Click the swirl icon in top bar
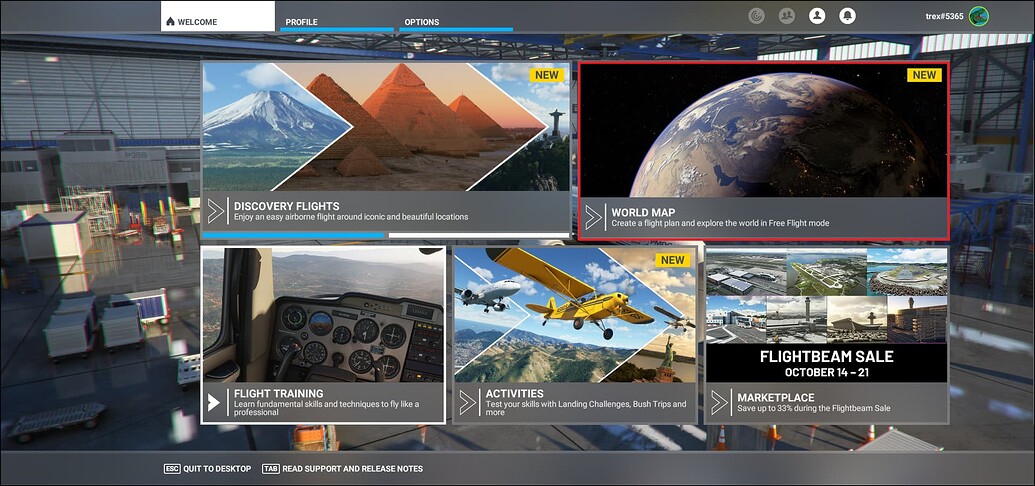Viewport: 1035px width, 486px height. tap(757, 16)
